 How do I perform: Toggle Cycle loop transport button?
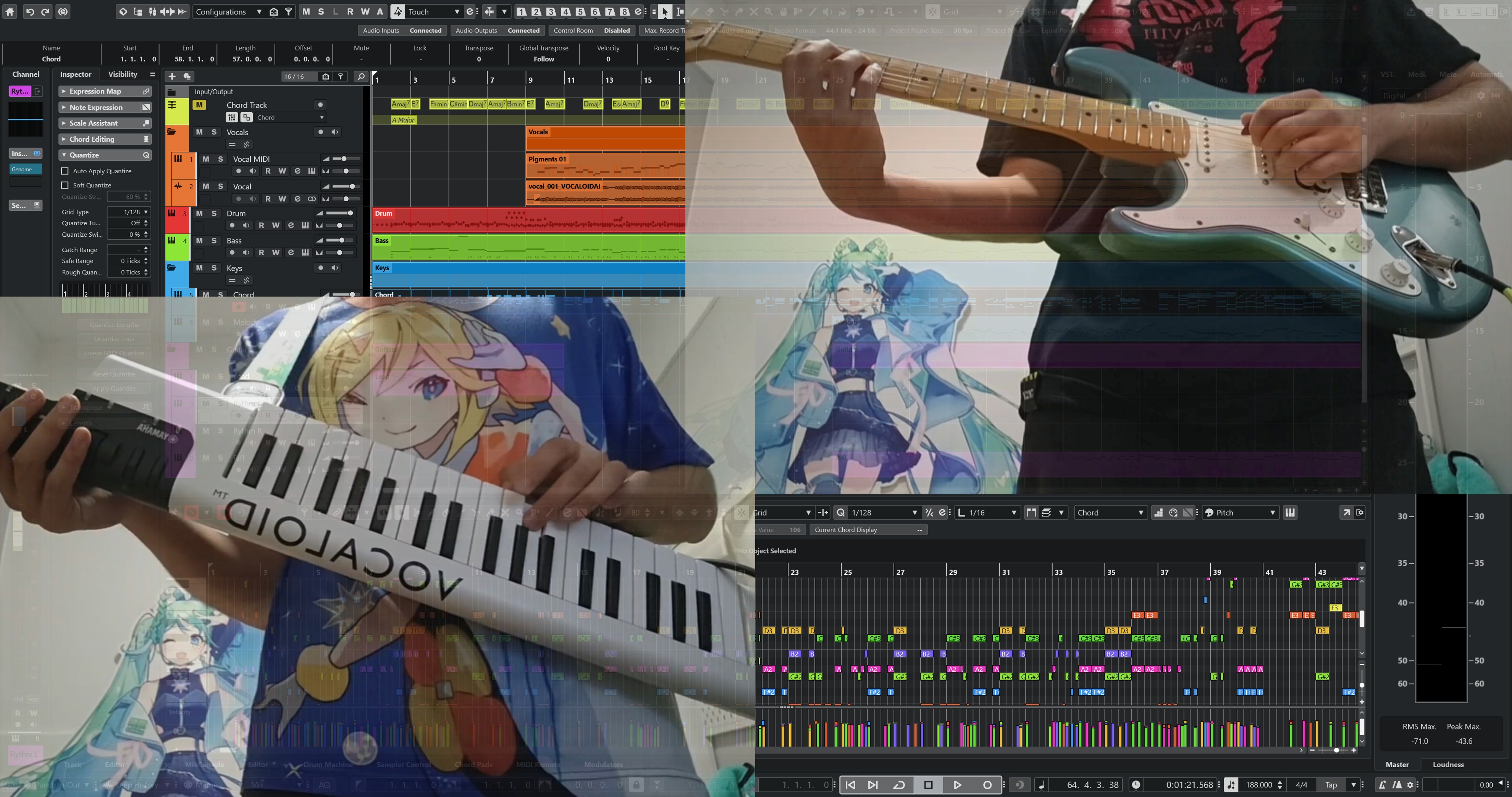click(899, 785)
